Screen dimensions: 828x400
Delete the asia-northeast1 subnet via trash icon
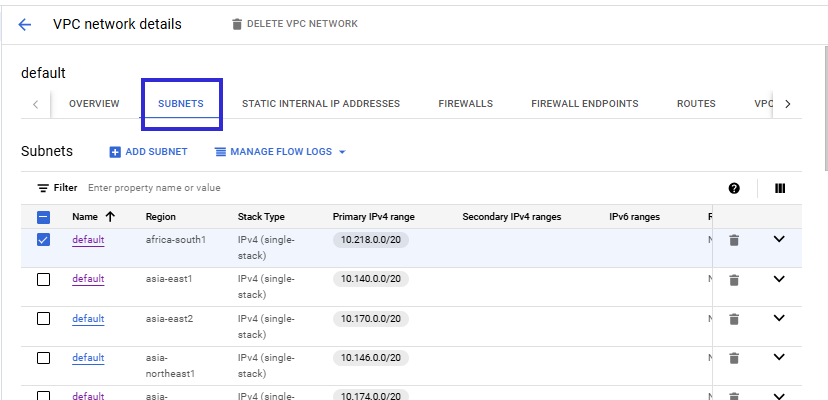click(733, 358)
